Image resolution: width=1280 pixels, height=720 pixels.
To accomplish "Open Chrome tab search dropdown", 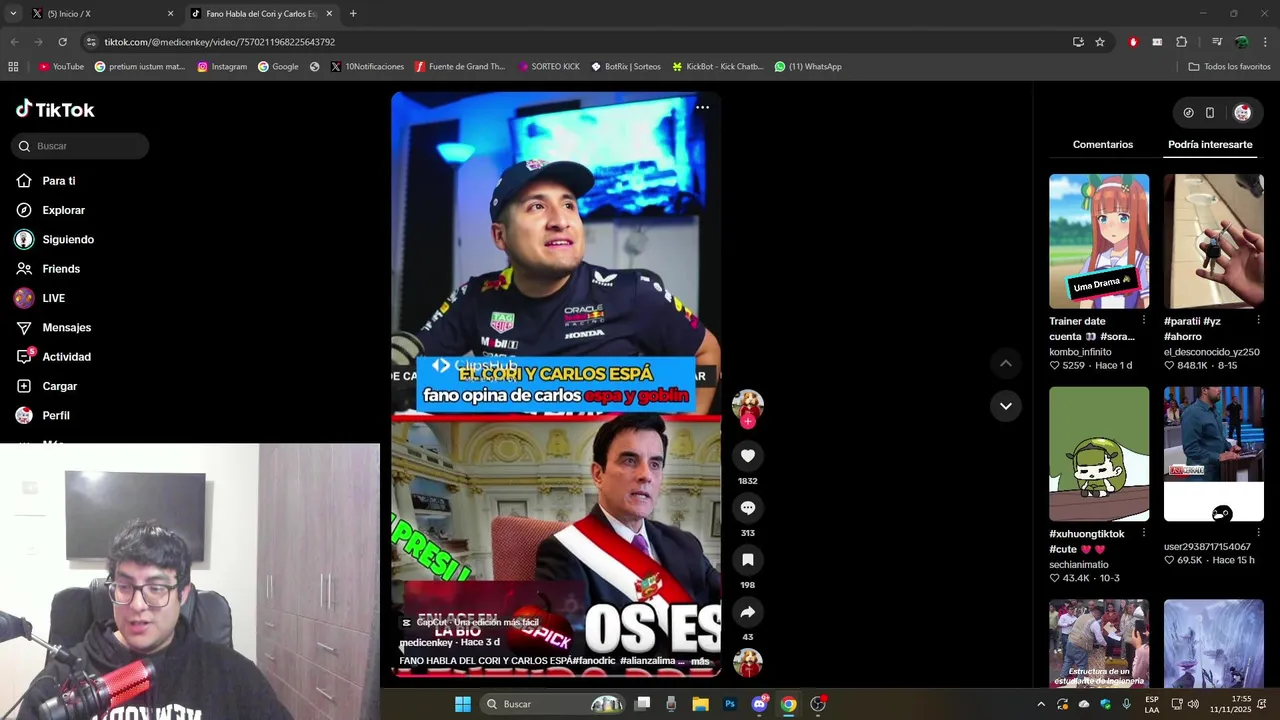I will 13,14.
